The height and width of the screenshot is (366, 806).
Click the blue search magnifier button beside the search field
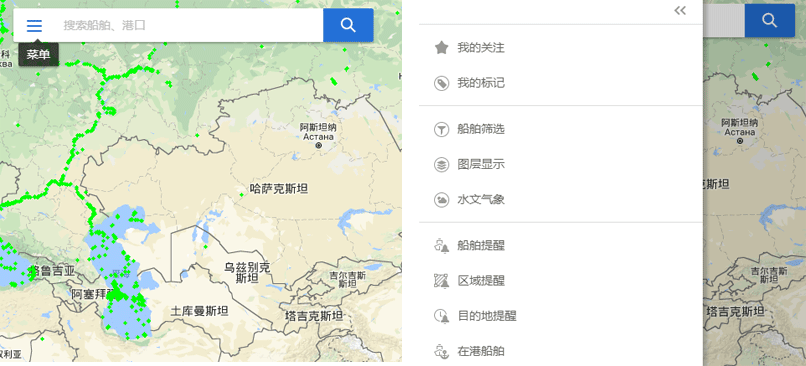pyautogui.click(x=348, y=25)
